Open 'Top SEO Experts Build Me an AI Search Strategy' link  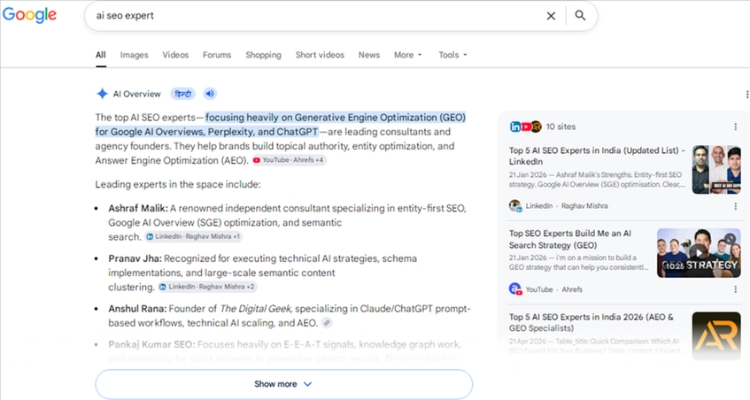[x=570, y=239]
